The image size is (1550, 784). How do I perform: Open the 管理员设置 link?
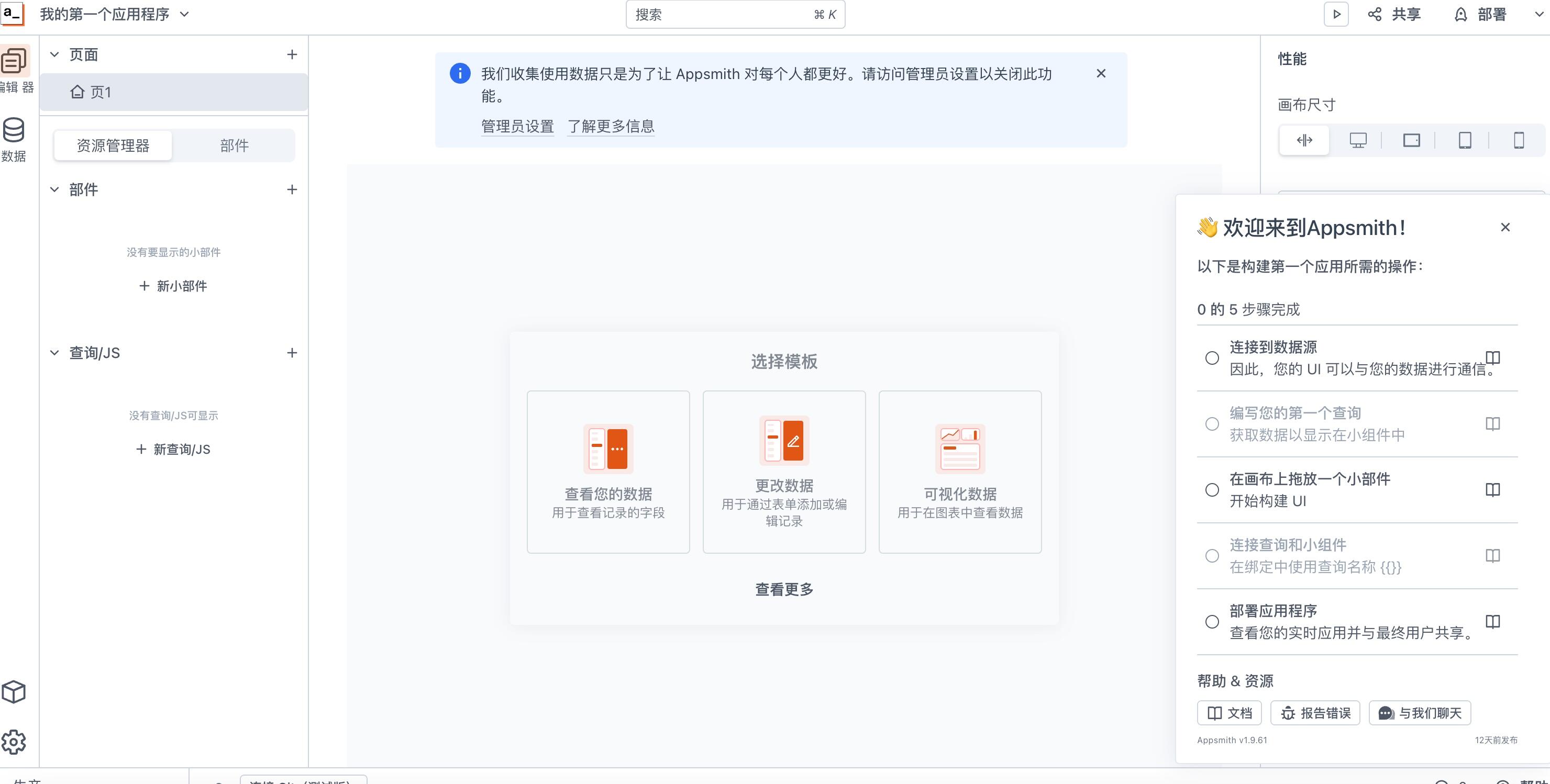pos(517,126)
